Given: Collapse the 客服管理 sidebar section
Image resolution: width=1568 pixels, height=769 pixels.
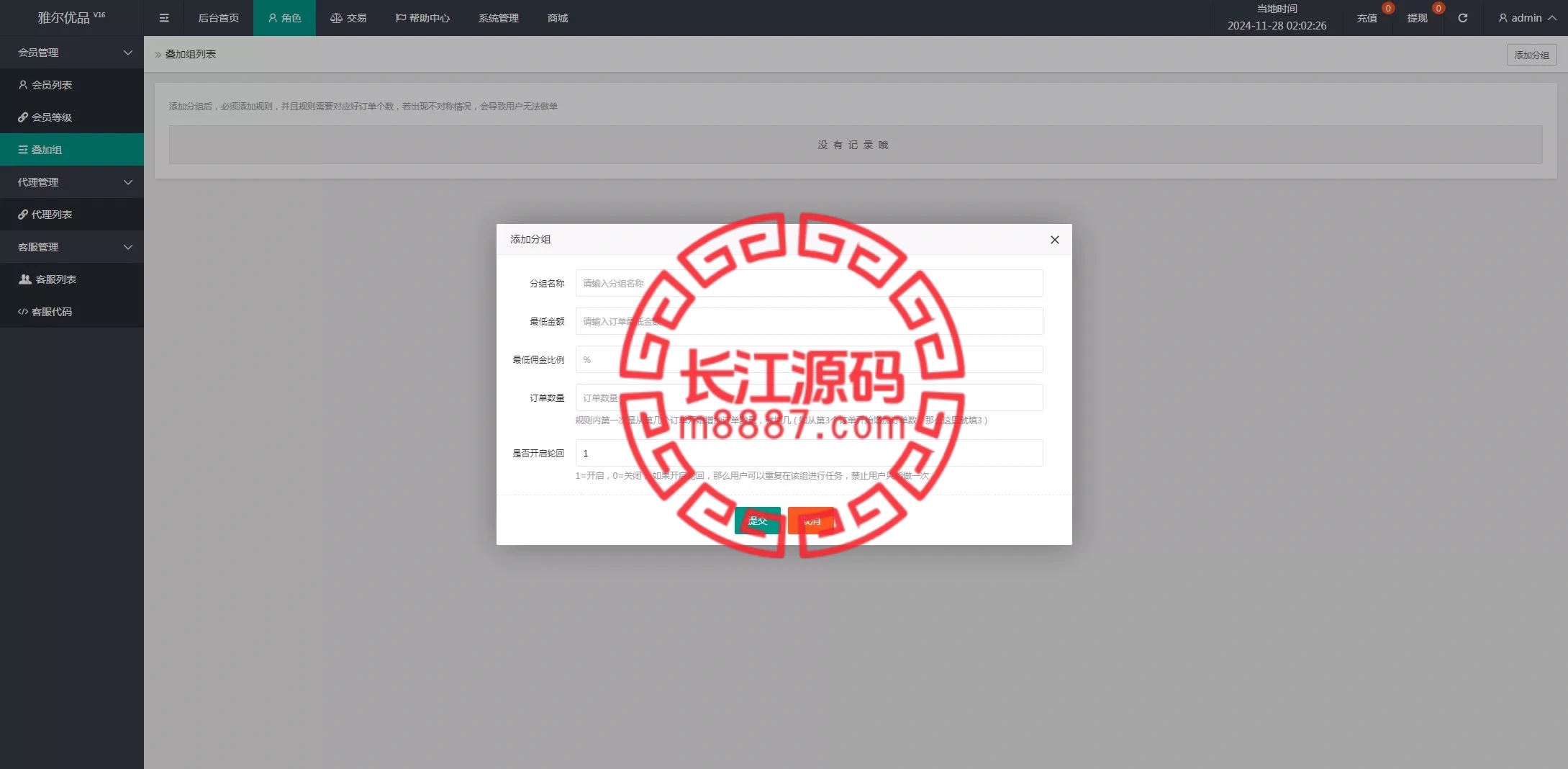Looking at the screenshot, I should [72, 247].
